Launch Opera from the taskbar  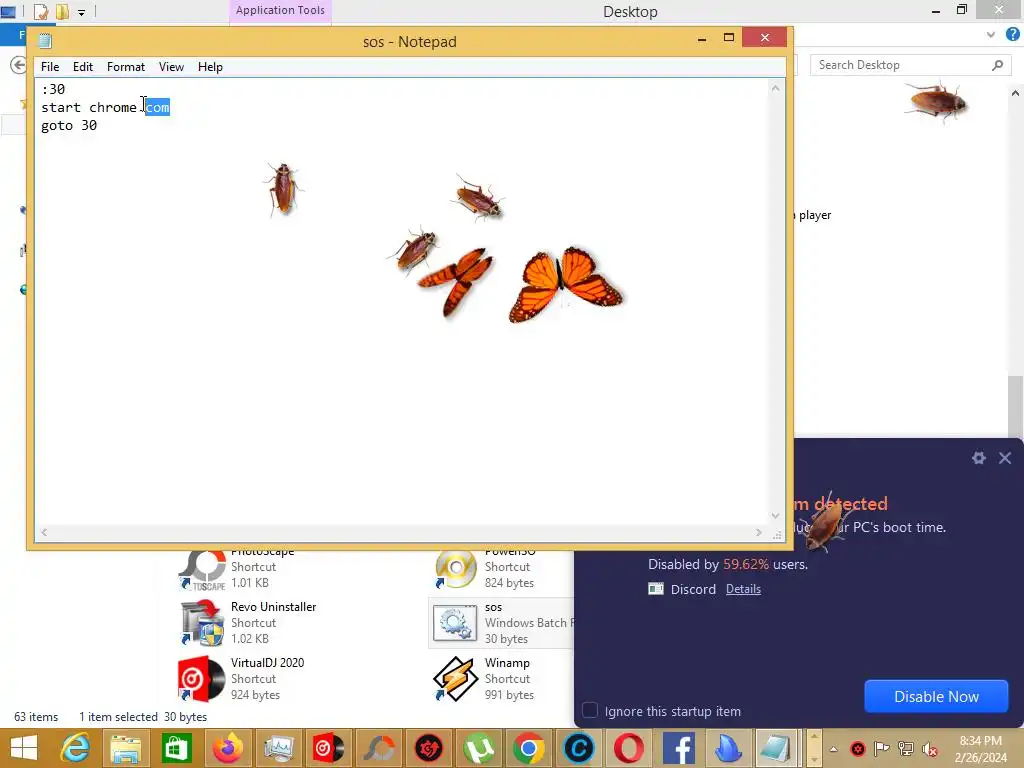tap(629, 748)
